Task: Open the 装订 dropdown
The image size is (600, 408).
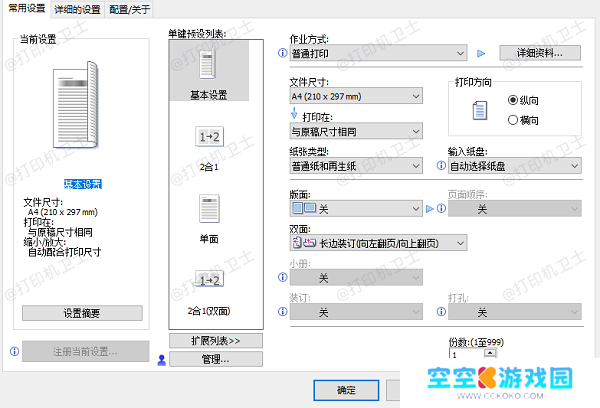Action: coord(356,312)
